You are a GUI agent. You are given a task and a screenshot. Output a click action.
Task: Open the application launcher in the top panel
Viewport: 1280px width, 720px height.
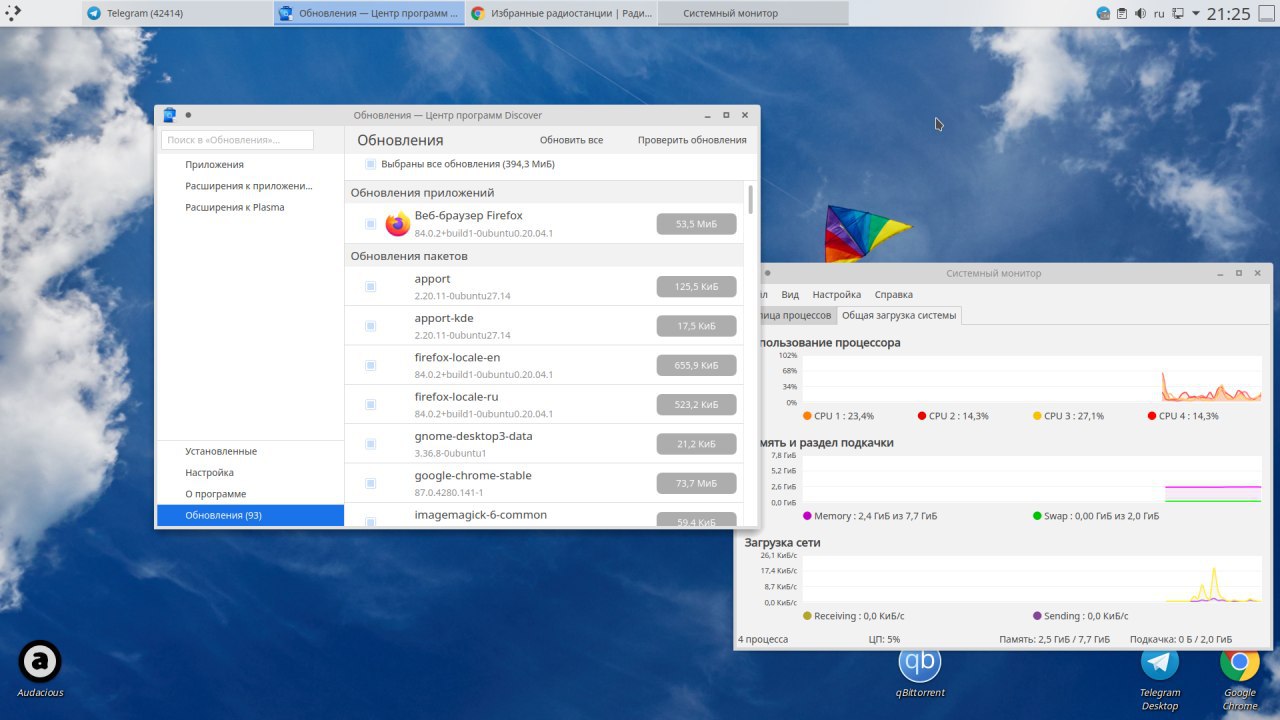point(12,13)
